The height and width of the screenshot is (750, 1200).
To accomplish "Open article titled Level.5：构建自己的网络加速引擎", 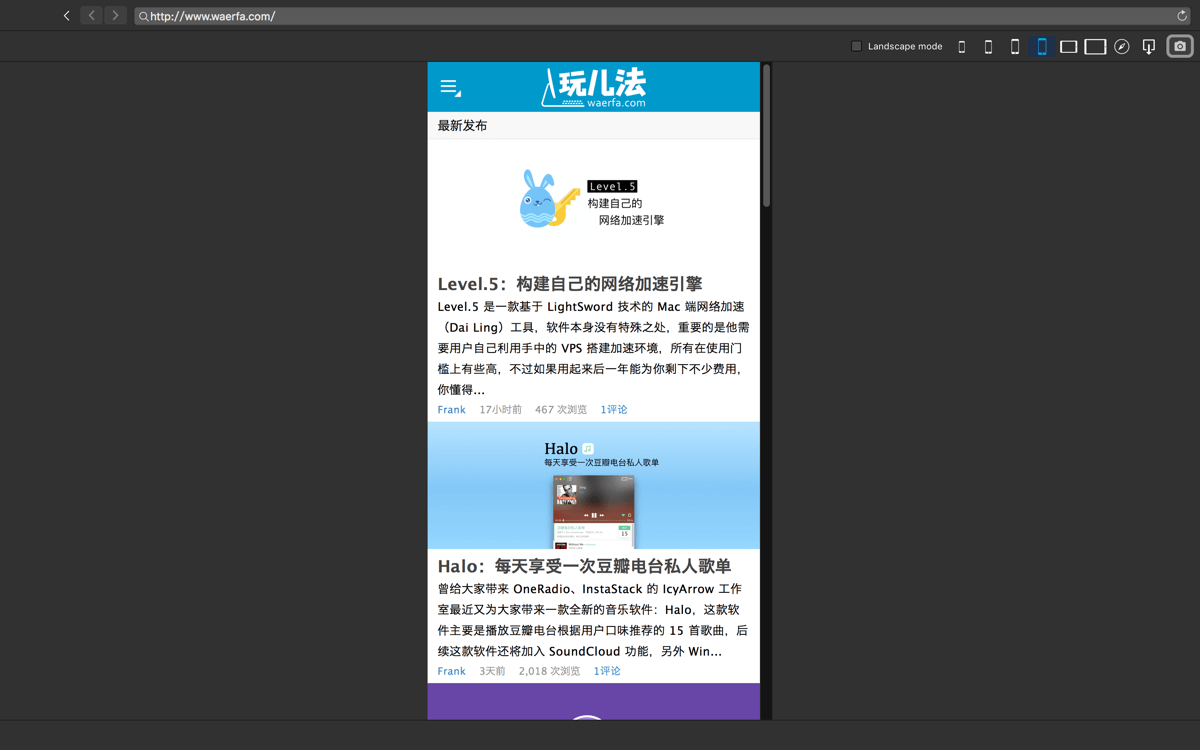I will pos(570,284).
